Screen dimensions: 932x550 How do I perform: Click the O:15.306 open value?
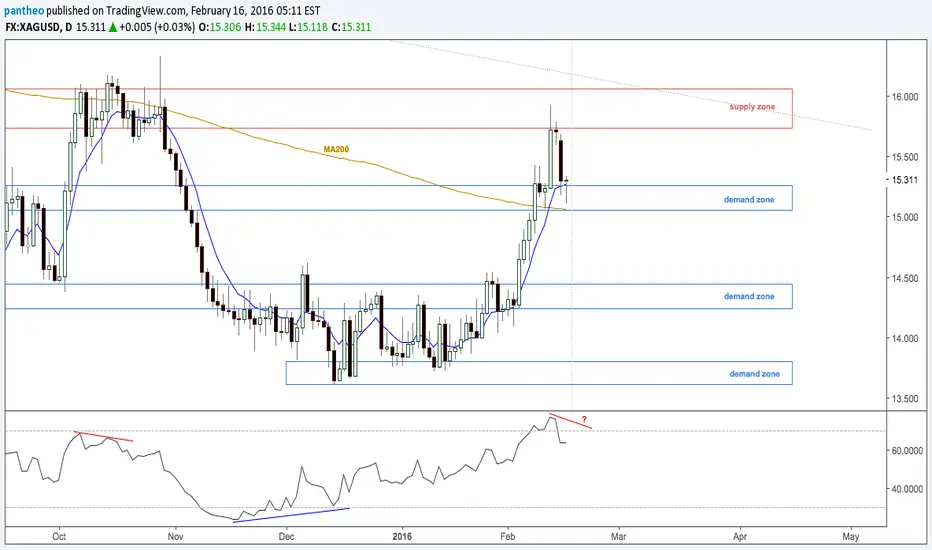click(220, 27)
